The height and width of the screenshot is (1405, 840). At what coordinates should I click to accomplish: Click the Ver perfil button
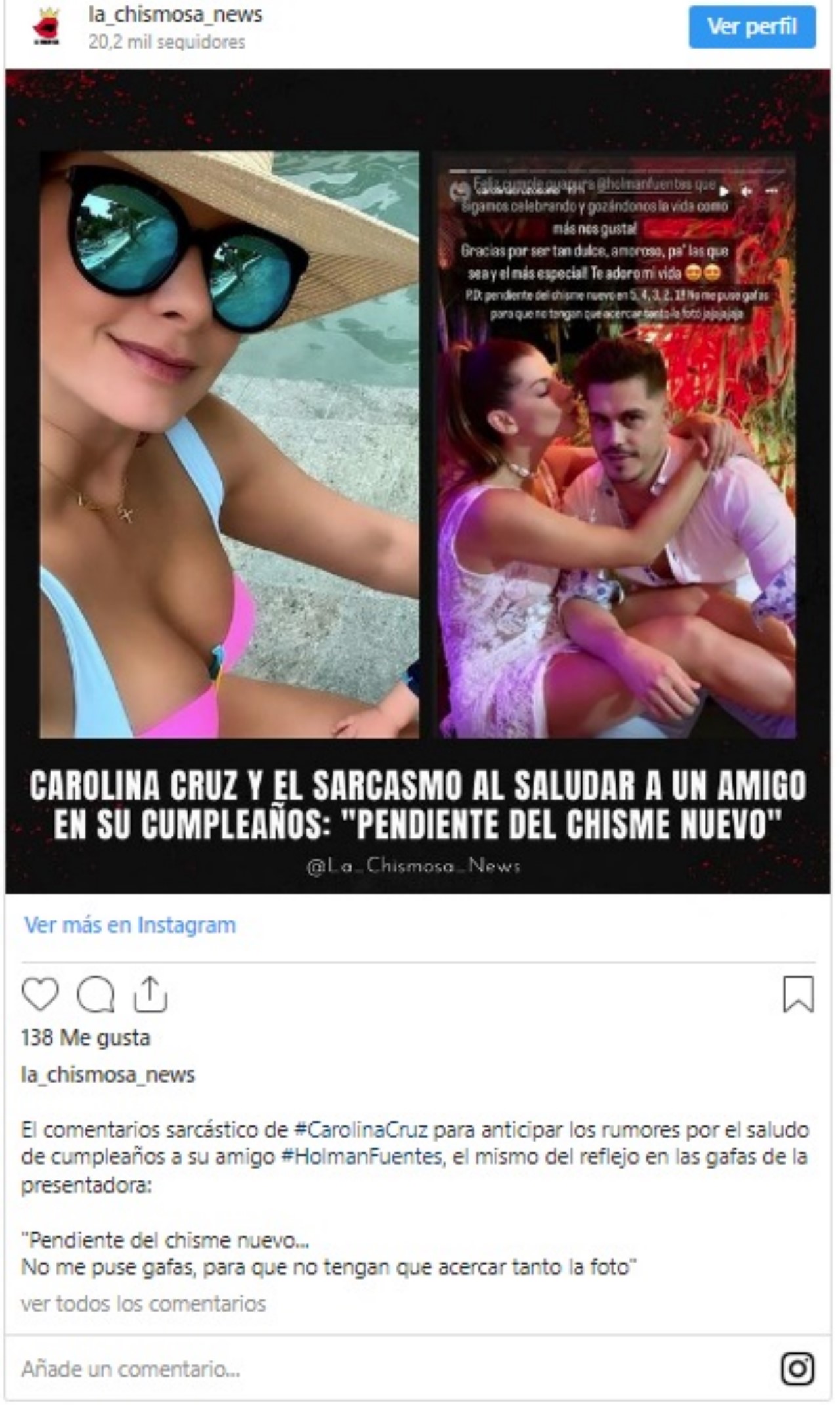pyautogui.click(x=752, y=27)
